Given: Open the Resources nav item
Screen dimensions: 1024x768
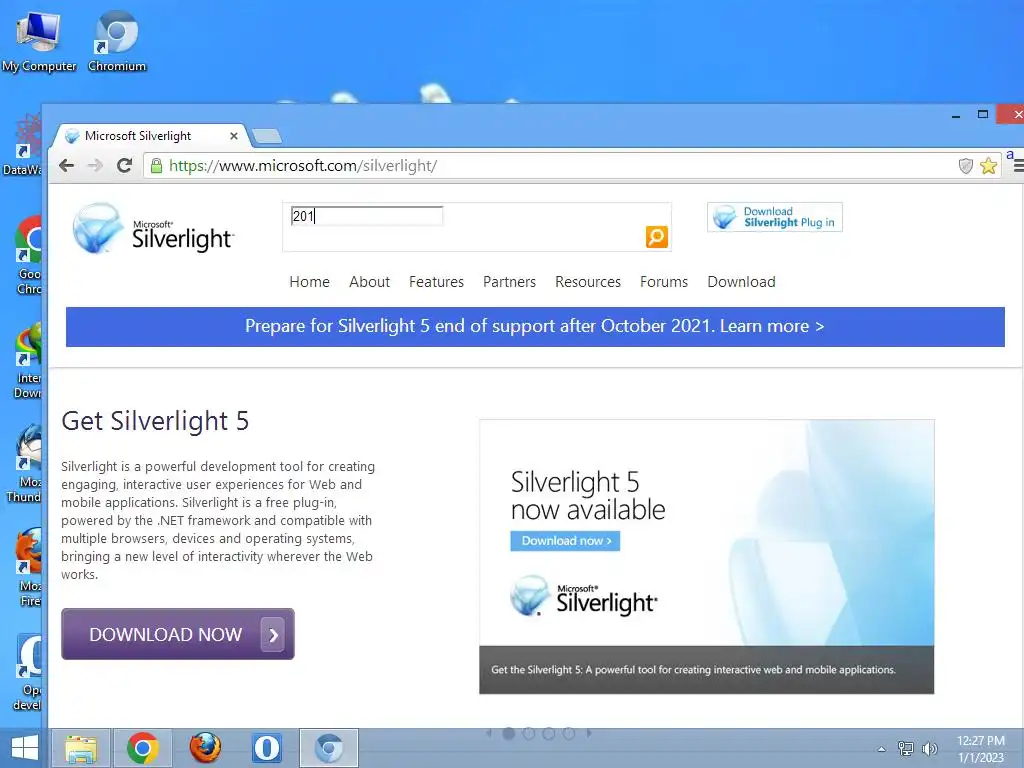Looking at the screenshot, I should 588,282.
